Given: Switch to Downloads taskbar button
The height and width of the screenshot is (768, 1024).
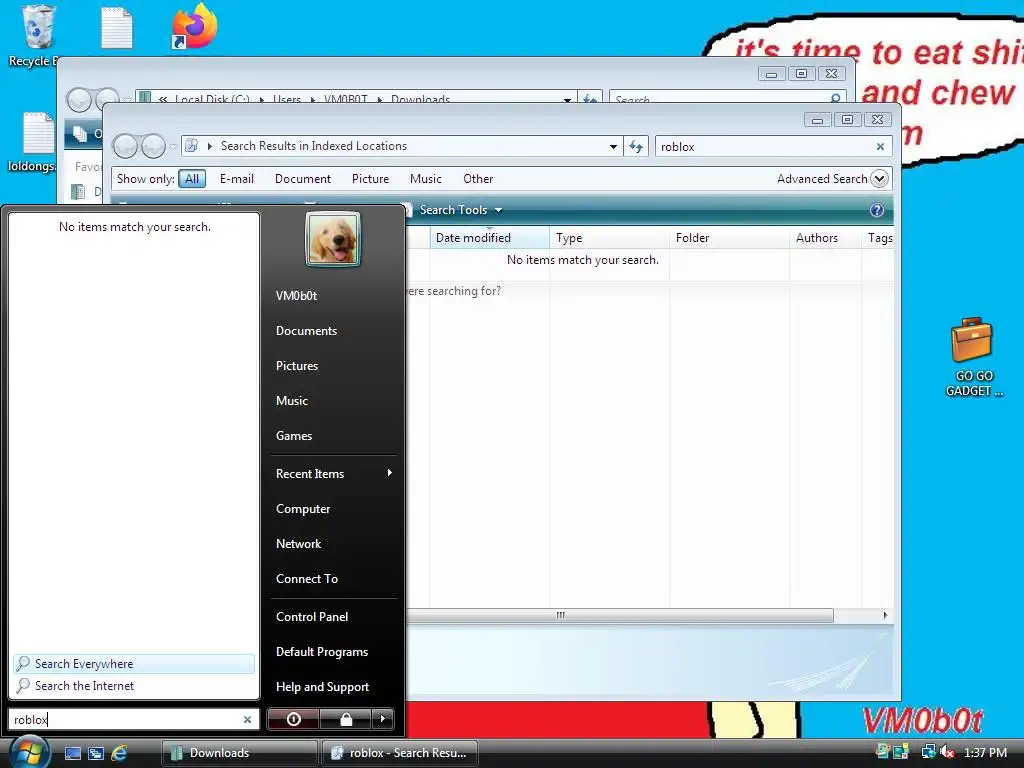Looking at the screenshot, I should [240, 753].
